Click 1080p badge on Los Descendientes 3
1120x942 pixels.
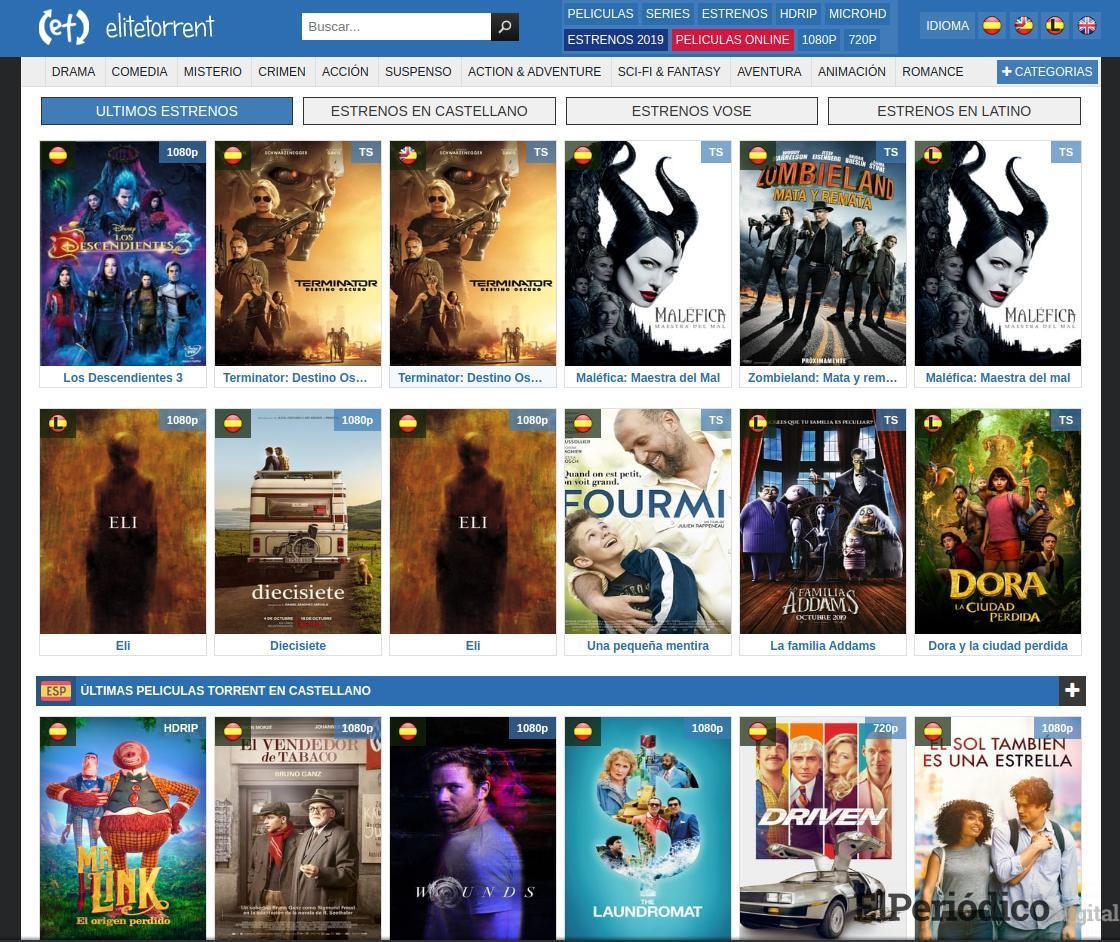pos(182,152)
